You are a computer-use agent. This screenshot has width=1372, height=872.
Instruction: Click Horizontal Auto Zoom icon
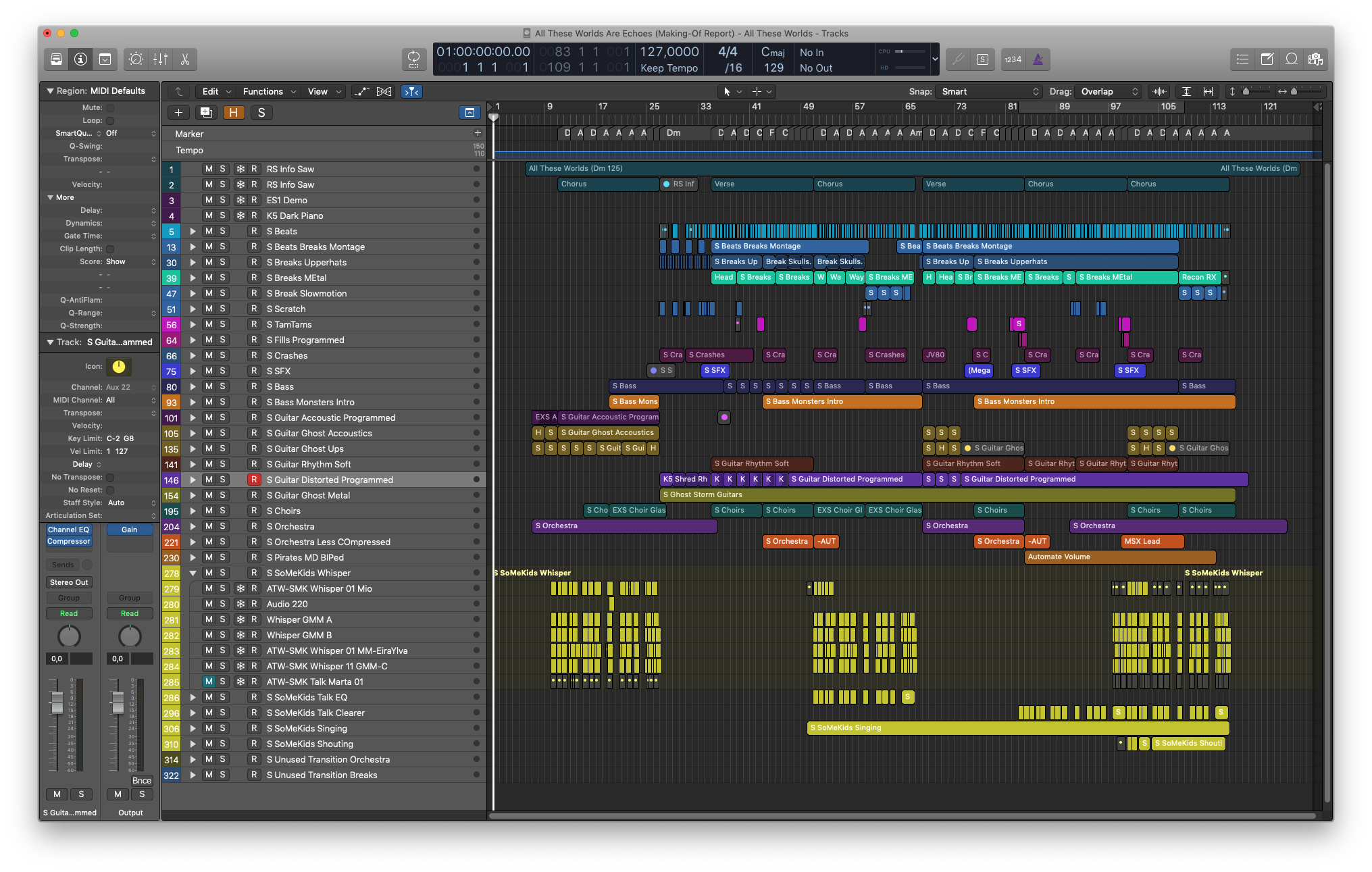click(1208, 92)
